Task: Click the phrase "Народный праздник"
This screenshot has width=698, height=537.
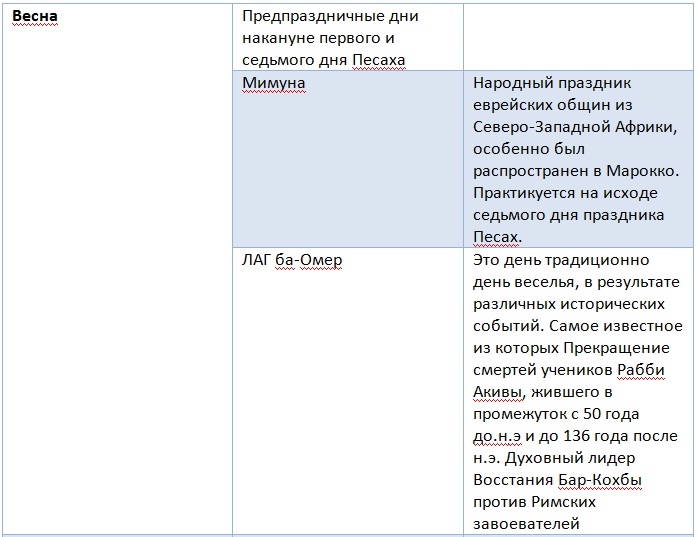Action: pyautogui.click(x=552, y=84)
